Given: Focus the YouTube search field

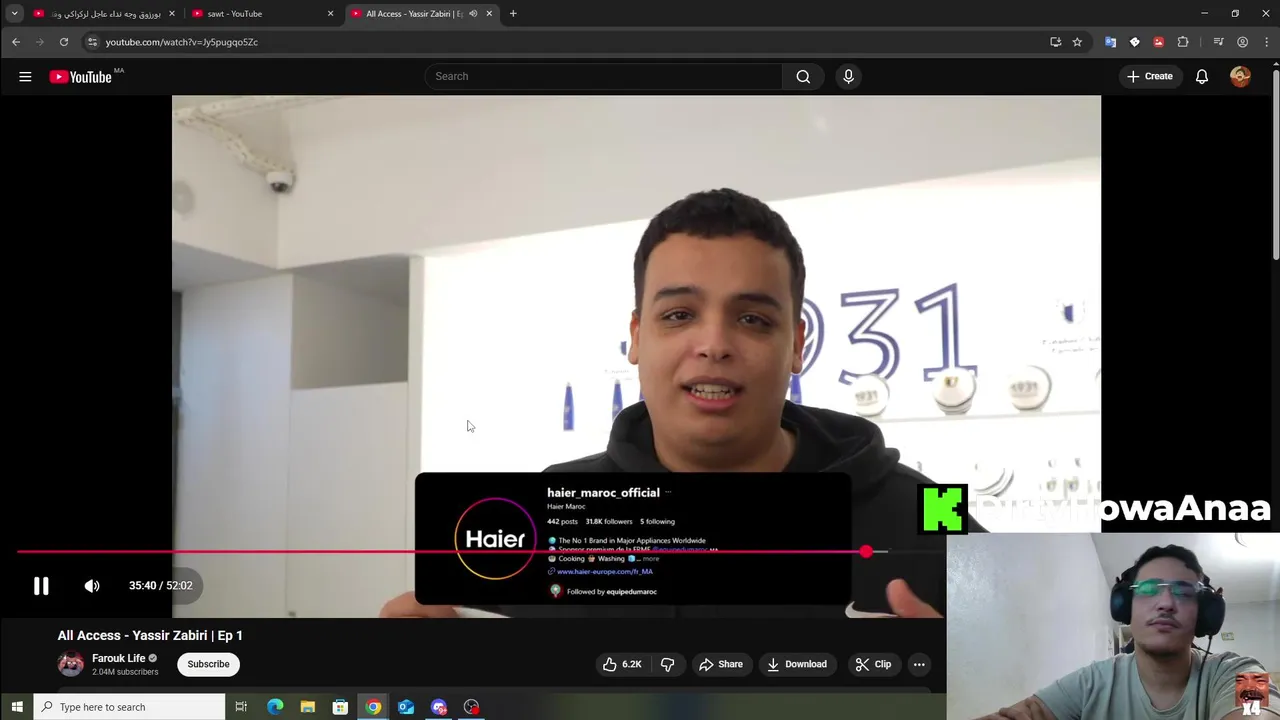Looking at the screenshot, I should point(604,76).
